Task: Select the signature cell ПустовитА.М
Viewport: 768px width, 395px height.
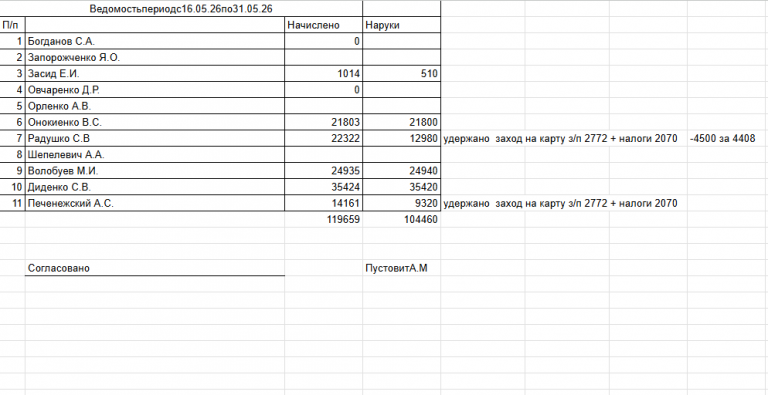Action: [x=402, y=268]
